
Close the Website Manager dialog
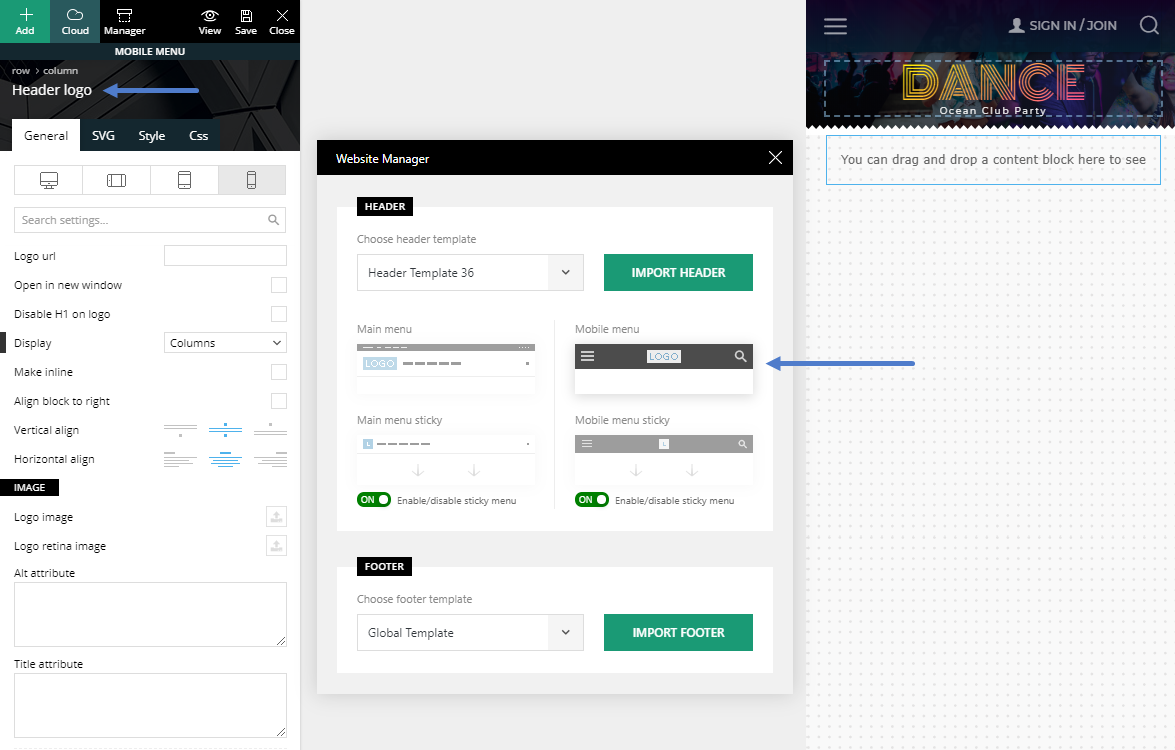[775, 157]
